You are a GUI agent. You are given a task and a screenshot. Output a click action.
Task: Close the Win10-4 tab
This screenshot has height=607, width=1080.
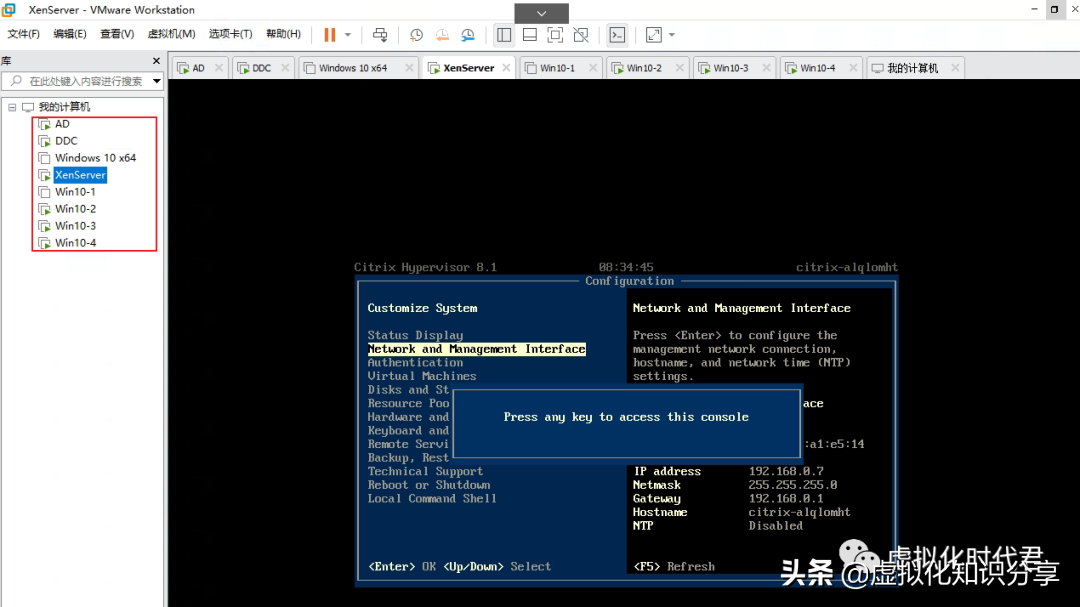pyautogui.click(x=853, y=68)
